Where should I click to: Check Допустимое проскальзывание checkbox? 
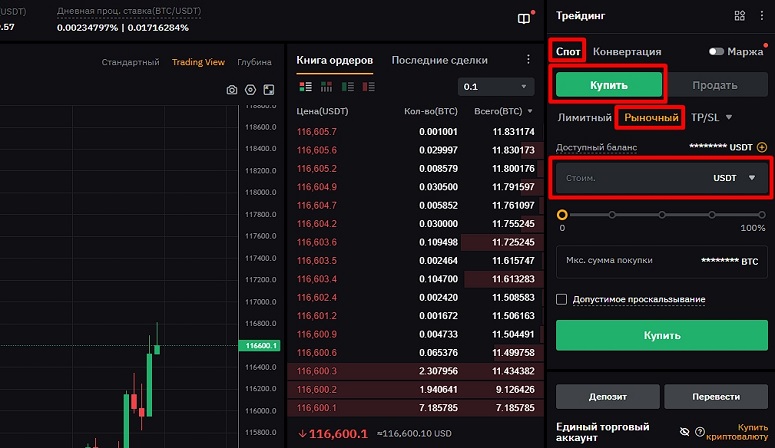click(x=561, y=299)
